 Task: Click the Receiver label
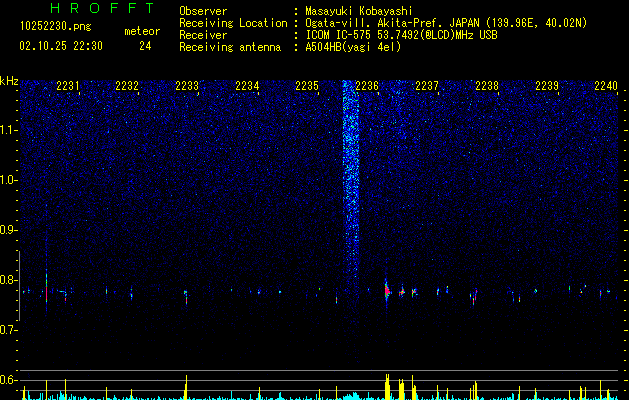[x=203, y=35]
